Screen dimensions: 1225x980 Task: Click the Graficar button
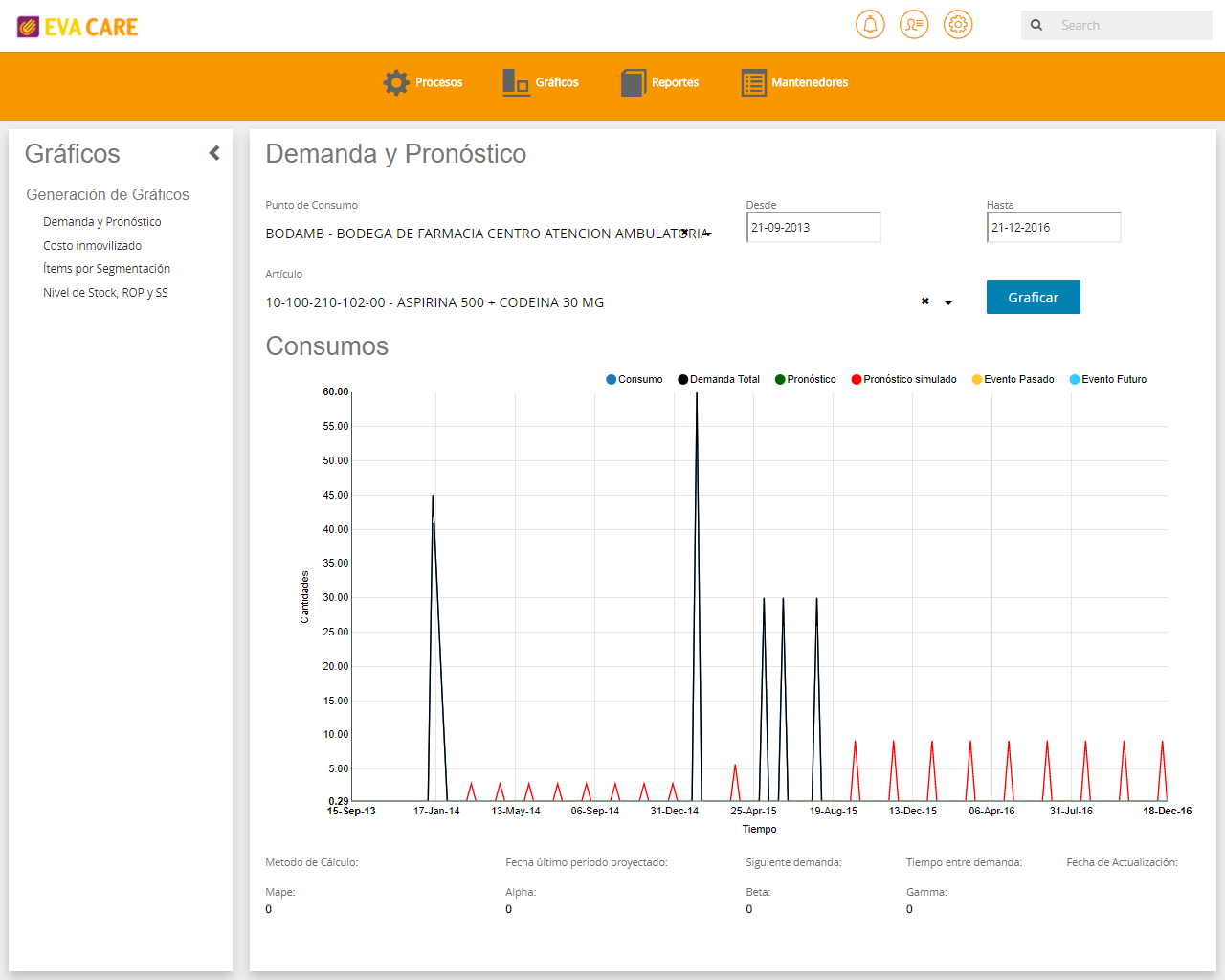[1033, 297]
